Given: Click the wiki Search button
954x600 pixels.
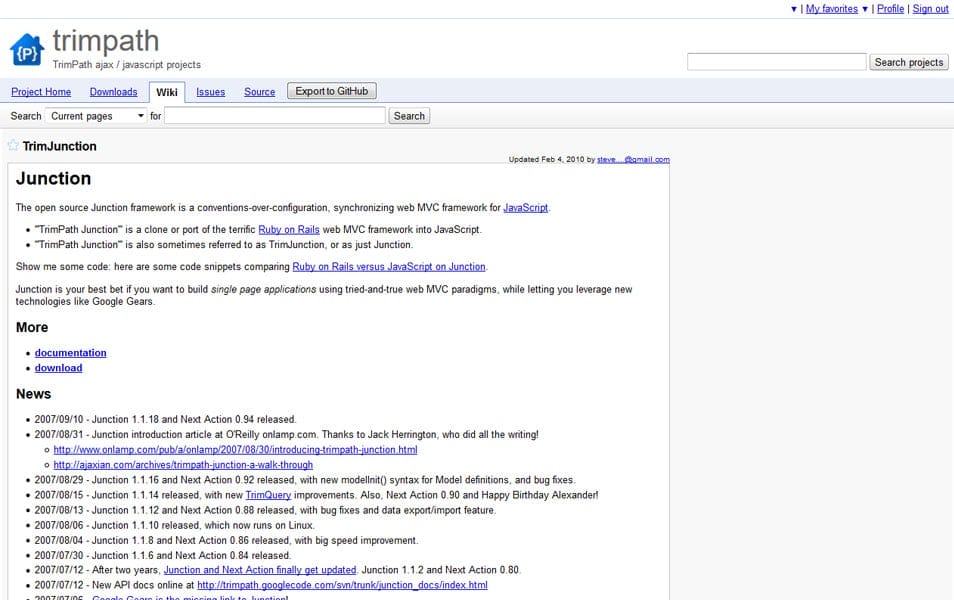Looking at the screenshot, I should 409,116.
